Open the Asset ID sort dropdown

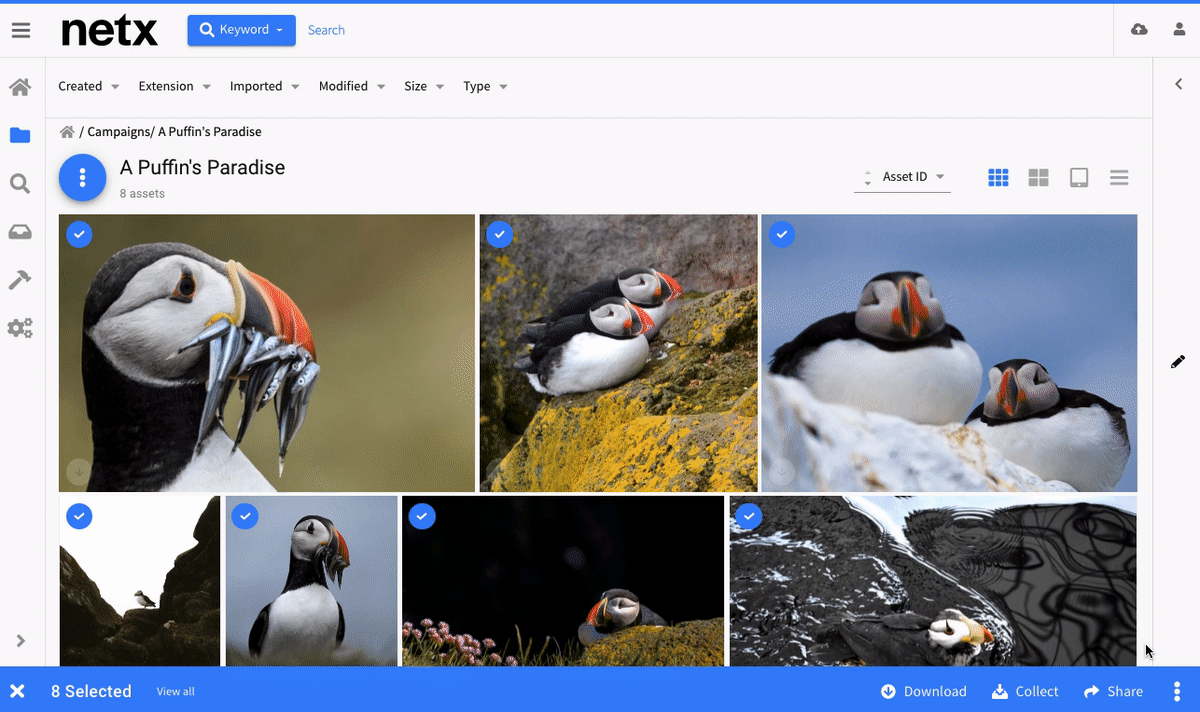[x=914, y=177]
